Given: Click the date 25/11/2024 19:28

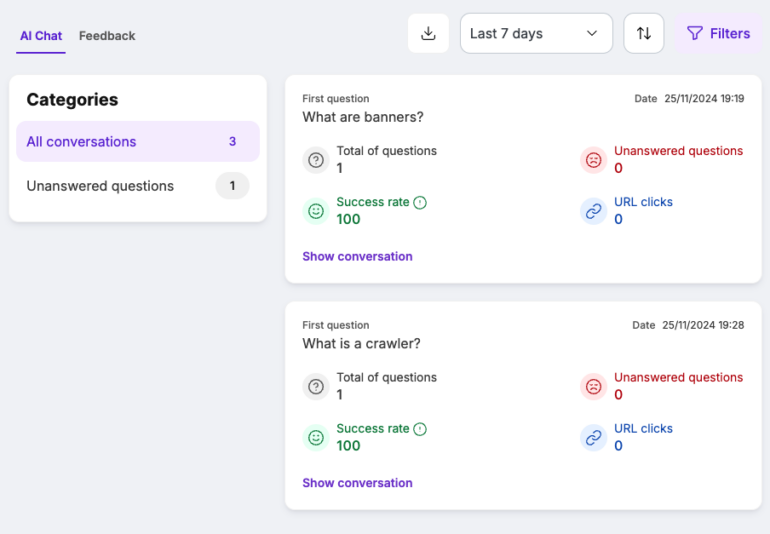Looking at the screenshot, I should (703, 325).
